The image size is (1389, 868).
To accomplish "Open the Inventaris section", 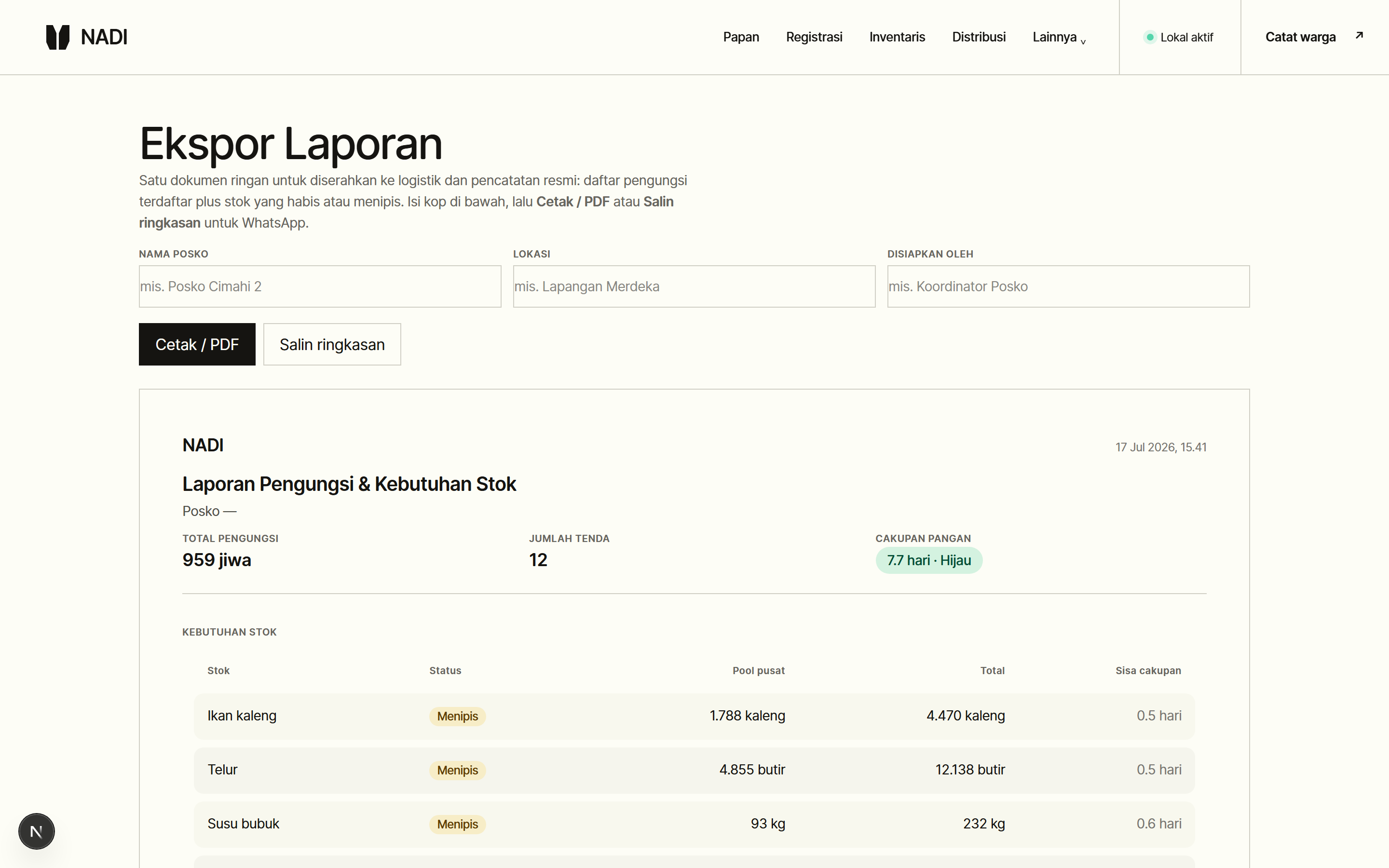I will pyautogui.click(x=897, y=37).
